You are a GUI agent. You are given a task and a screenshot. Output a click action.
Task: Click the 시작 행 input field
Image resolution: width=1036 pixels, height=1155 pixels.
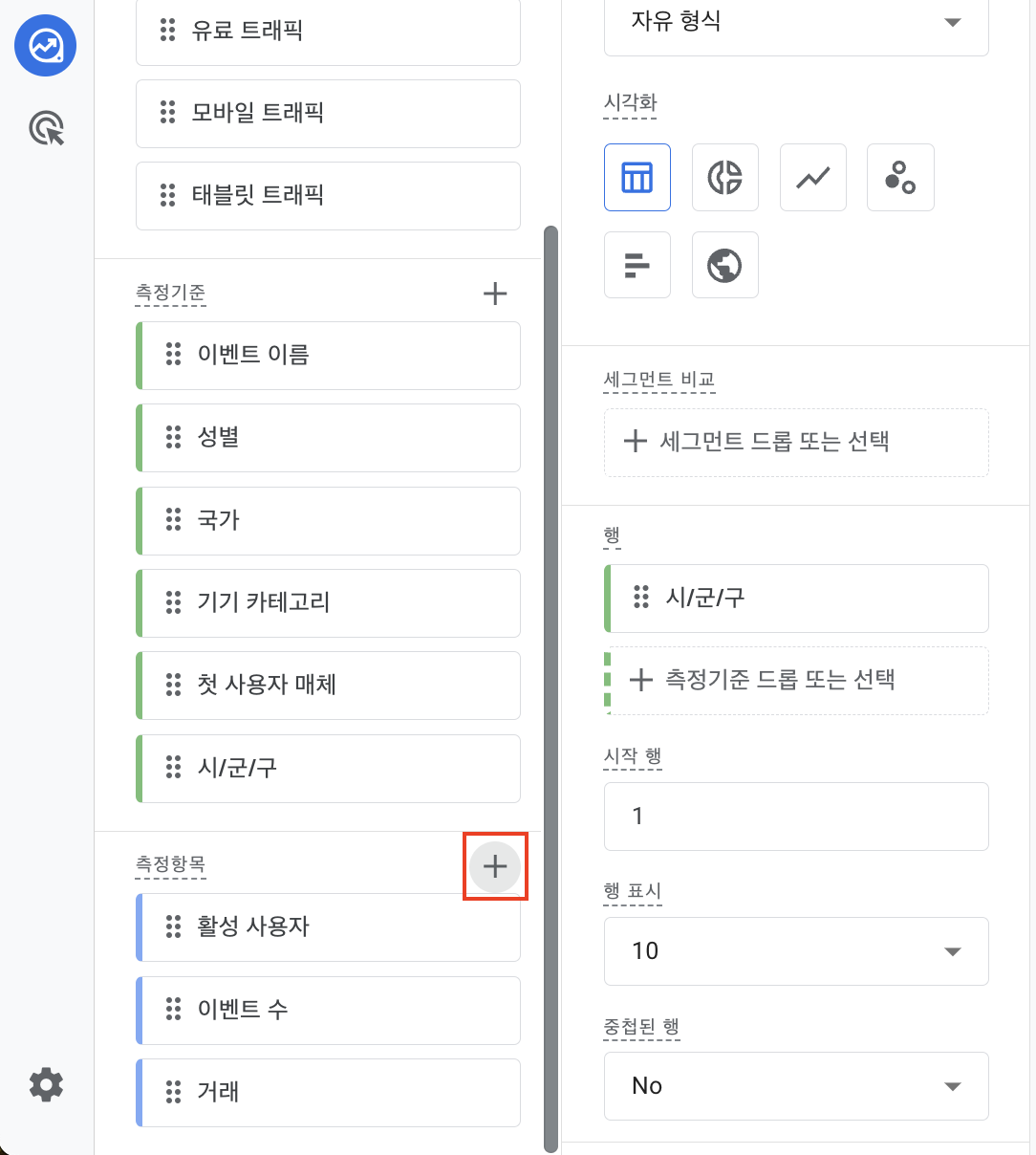[796, 817]
